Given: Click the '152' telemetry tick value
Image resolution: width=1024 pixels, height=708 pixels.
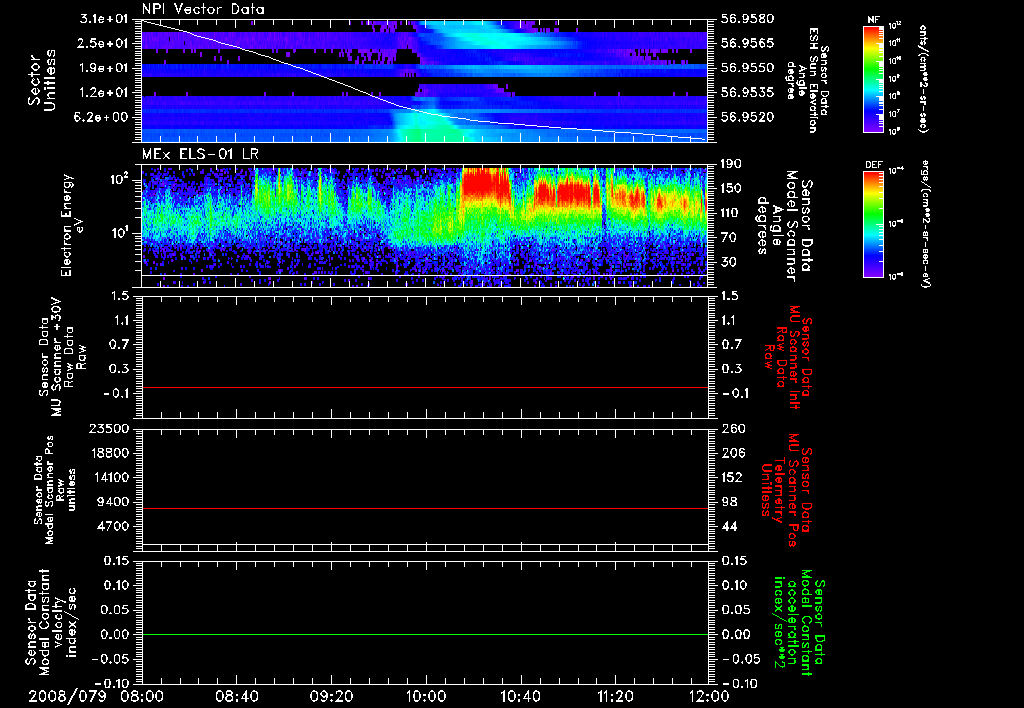Looking at the screenshot, I should click(731, 477).
